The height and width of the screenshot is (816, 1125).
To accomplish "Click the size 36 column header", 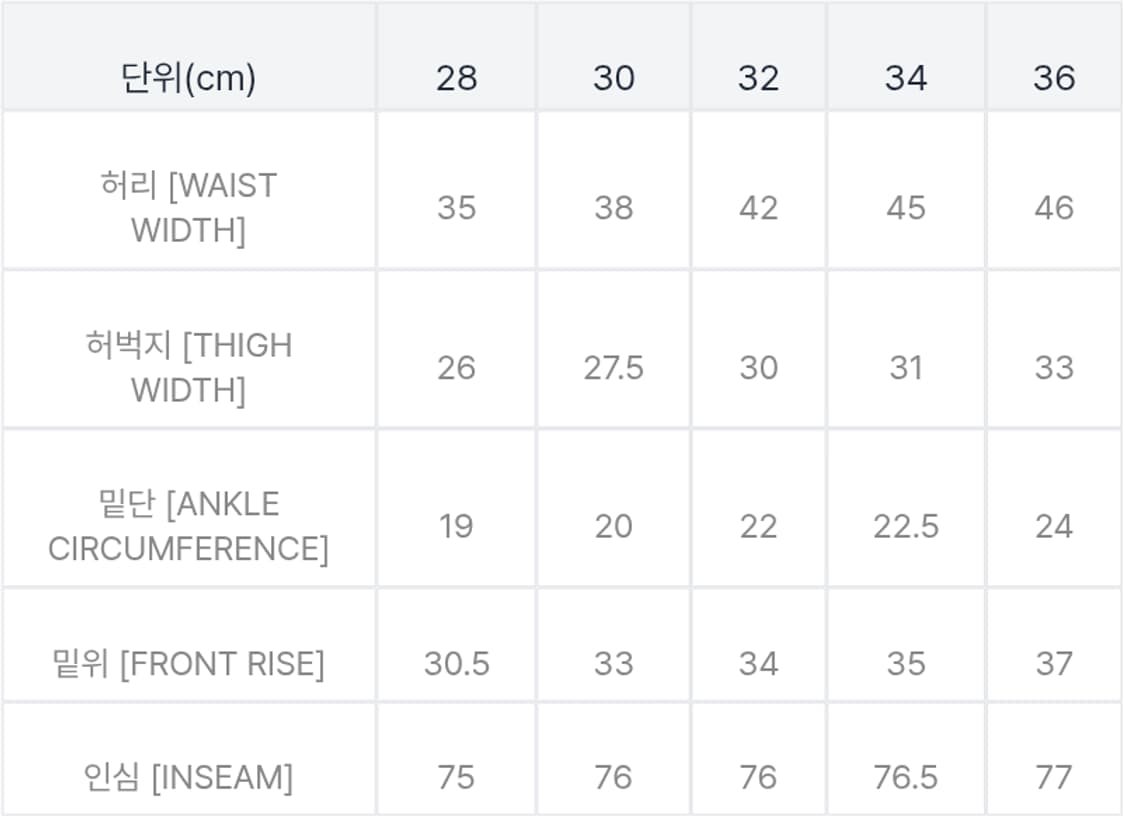I will click(1054, 78).
